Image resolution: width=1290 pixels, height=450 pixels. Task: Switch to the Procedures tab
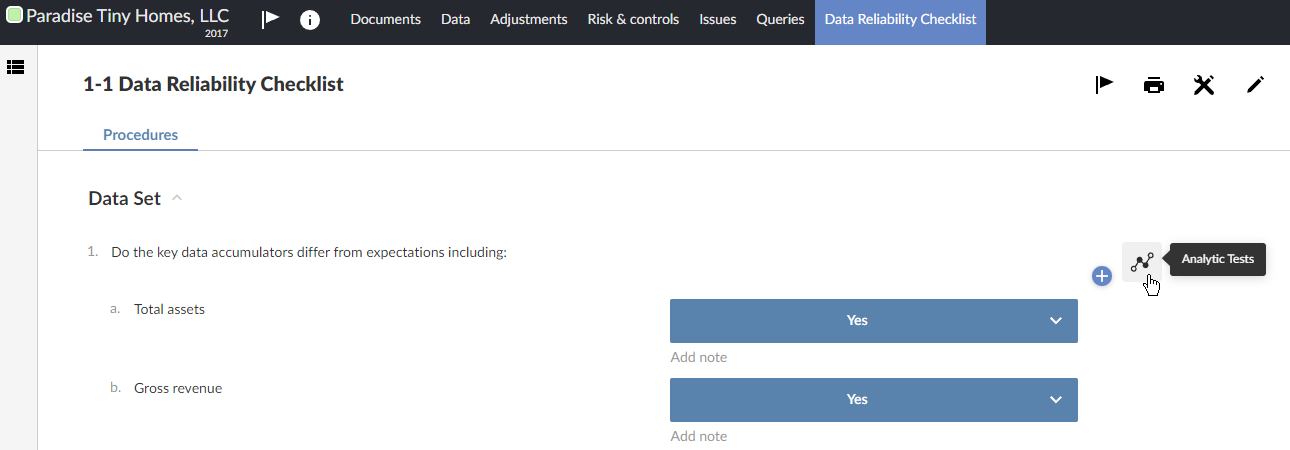140,135
